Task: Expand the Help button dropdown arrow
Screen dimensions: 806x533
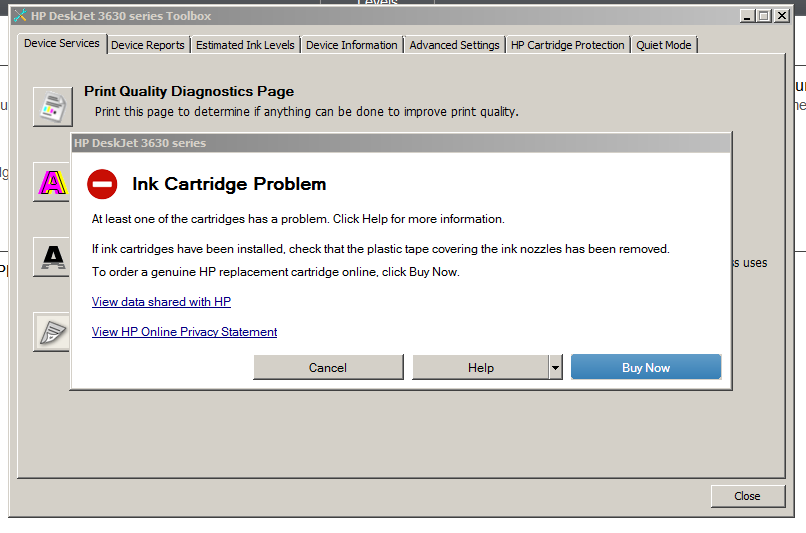Action: point(555,367)
